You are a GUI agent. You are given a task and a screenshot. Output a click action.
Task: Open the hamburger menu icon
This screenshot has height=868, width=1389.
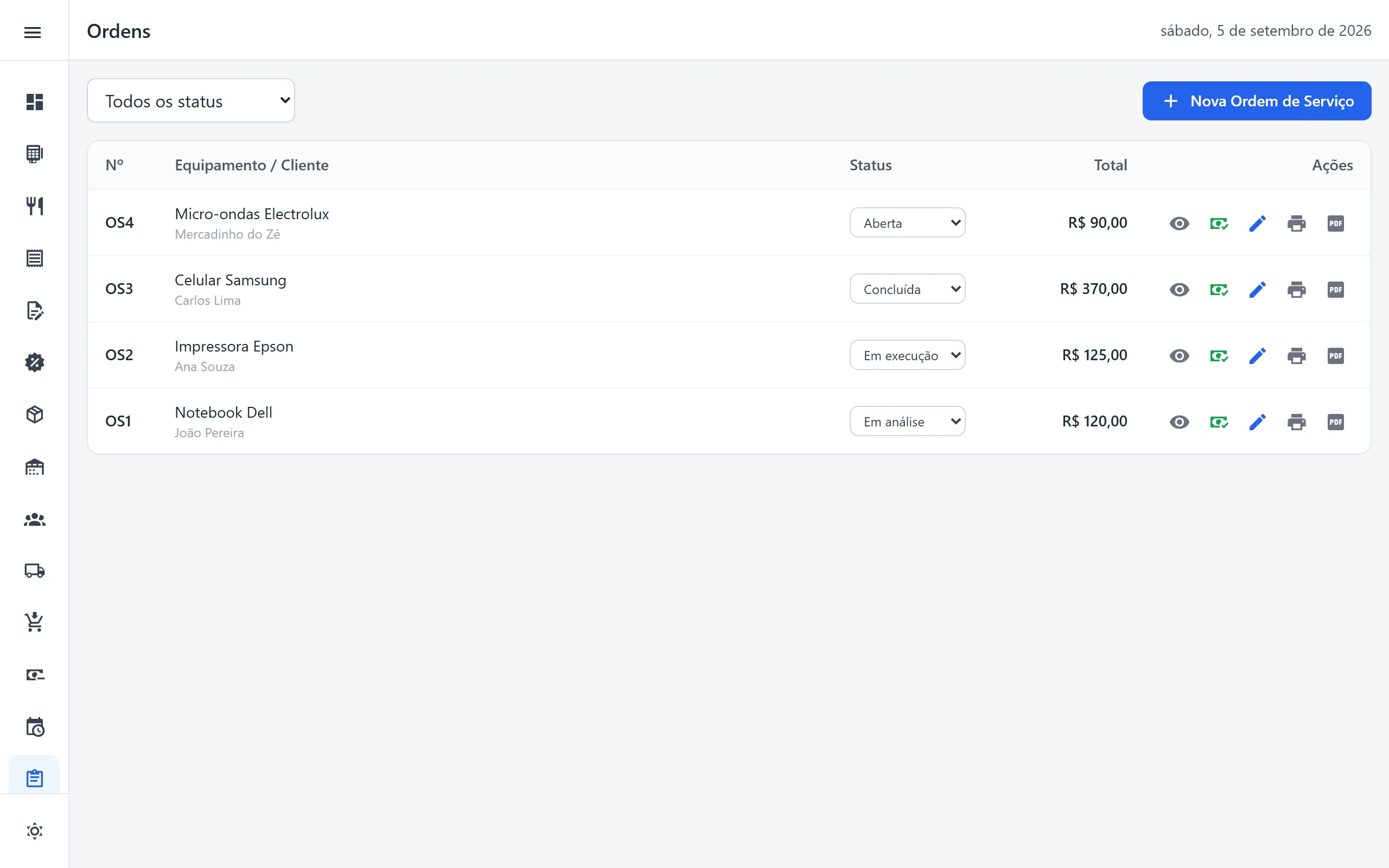click(33, 32)
